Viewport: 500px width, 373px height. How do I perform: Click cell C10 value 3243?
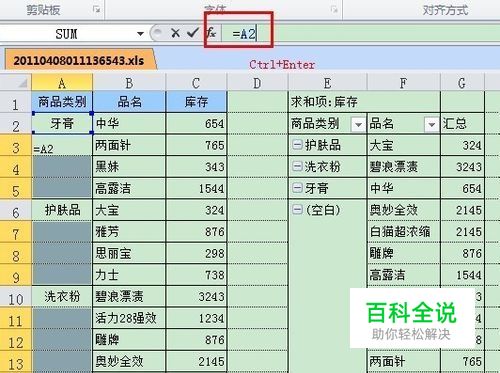[x=196, y=297]
